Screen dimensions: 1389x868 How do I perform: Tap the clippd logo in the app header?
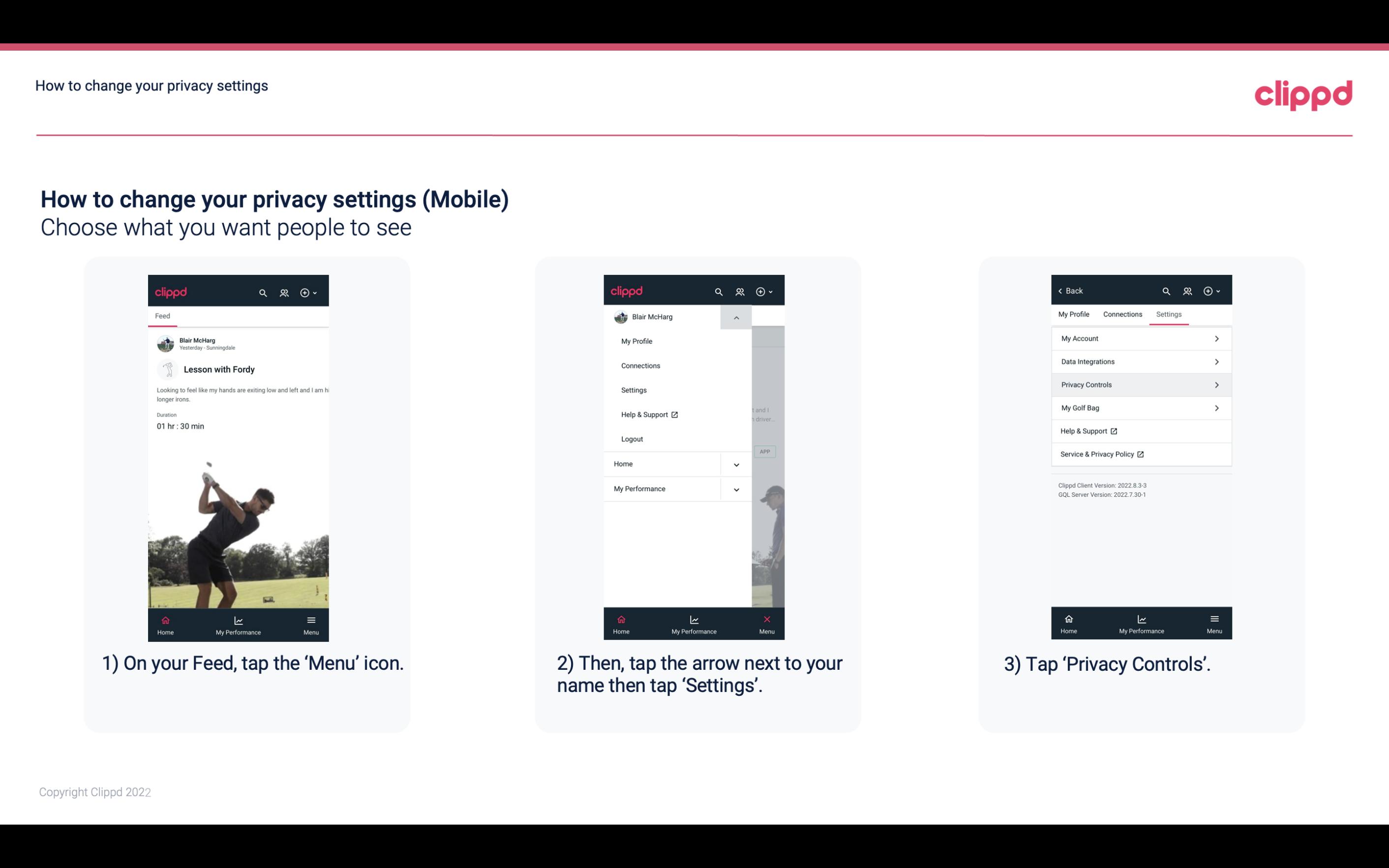pyautogui.click(x=173, y=290)
